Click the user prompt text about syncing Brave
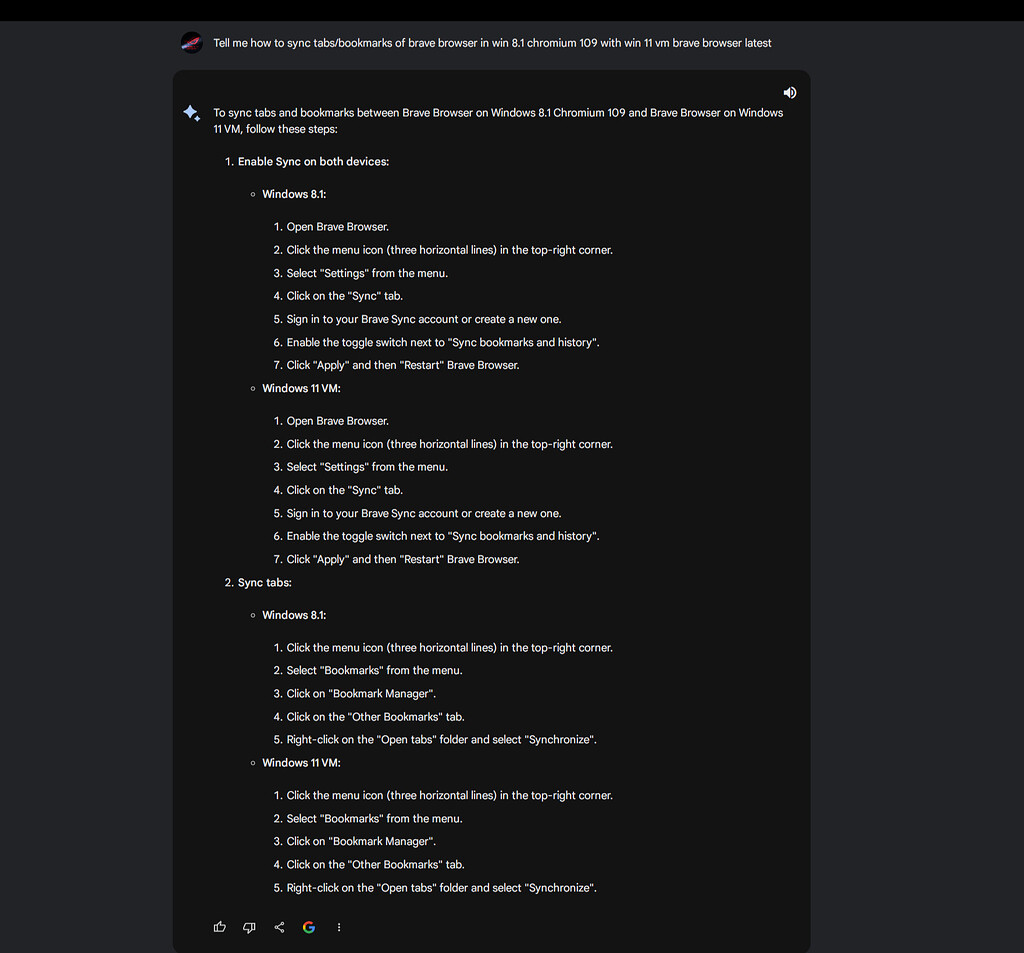Viewport: 1024px width, 953px height. [x=492, y=43]
